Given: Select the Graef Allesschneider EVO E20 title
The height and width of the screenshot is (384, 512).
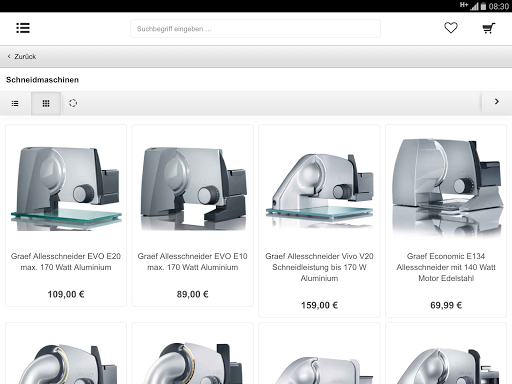Looking at the screenshot, I should tap(66, 262).
